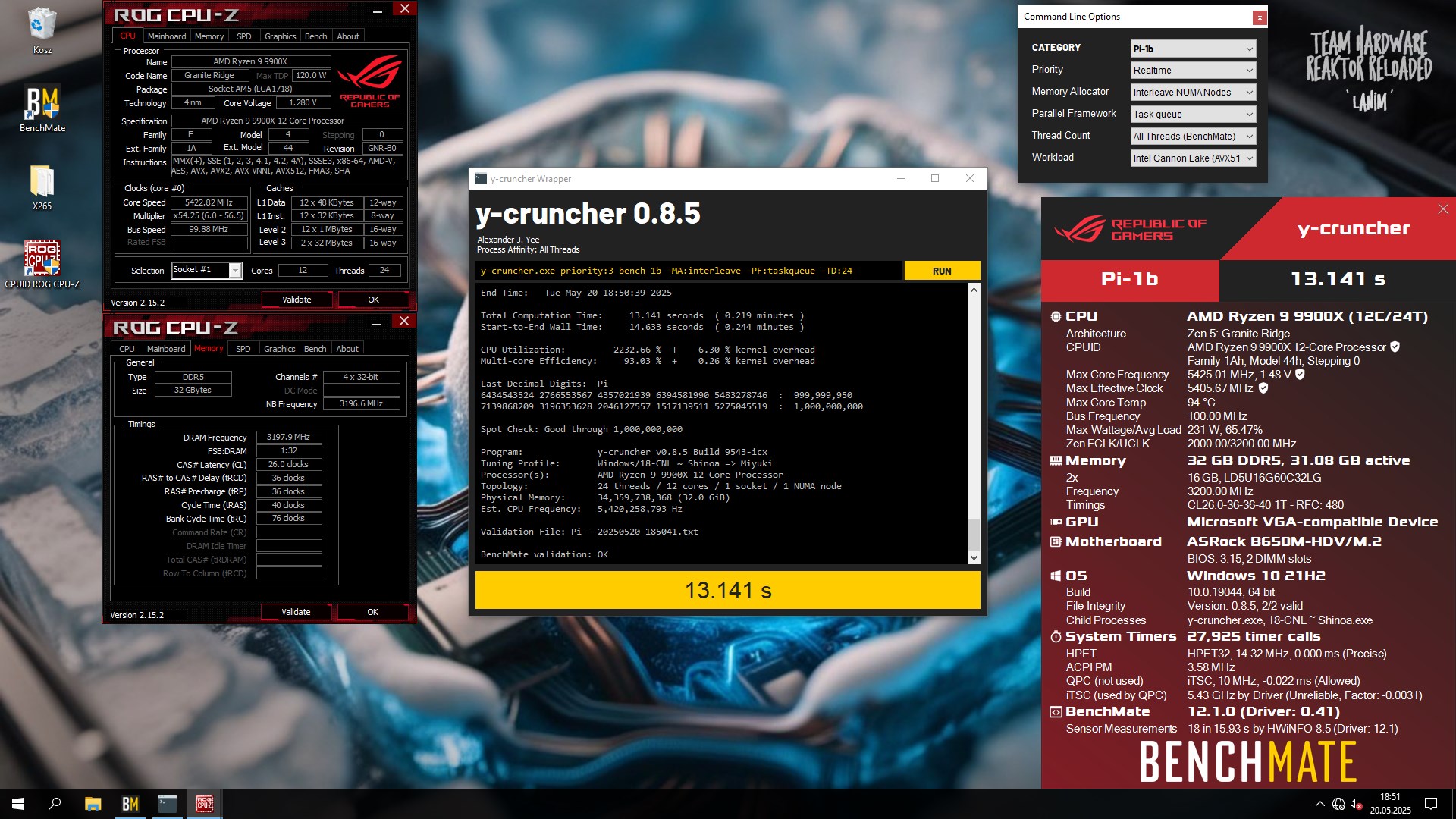Image resolution: width=1456 pixels, height=819 pixels.
Task: Click the verified shield next to CPUID
Action: pos(1395,347)
